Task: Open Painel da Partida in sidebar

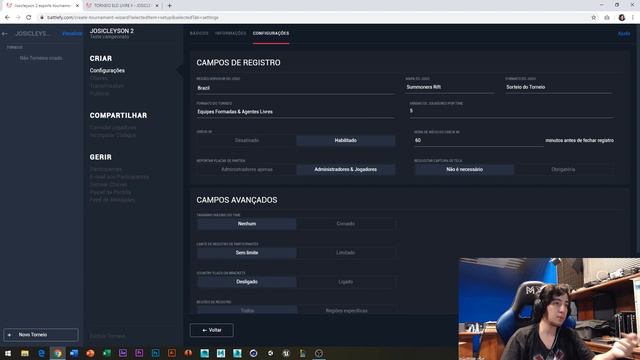Action: click(x=111, y=192)
